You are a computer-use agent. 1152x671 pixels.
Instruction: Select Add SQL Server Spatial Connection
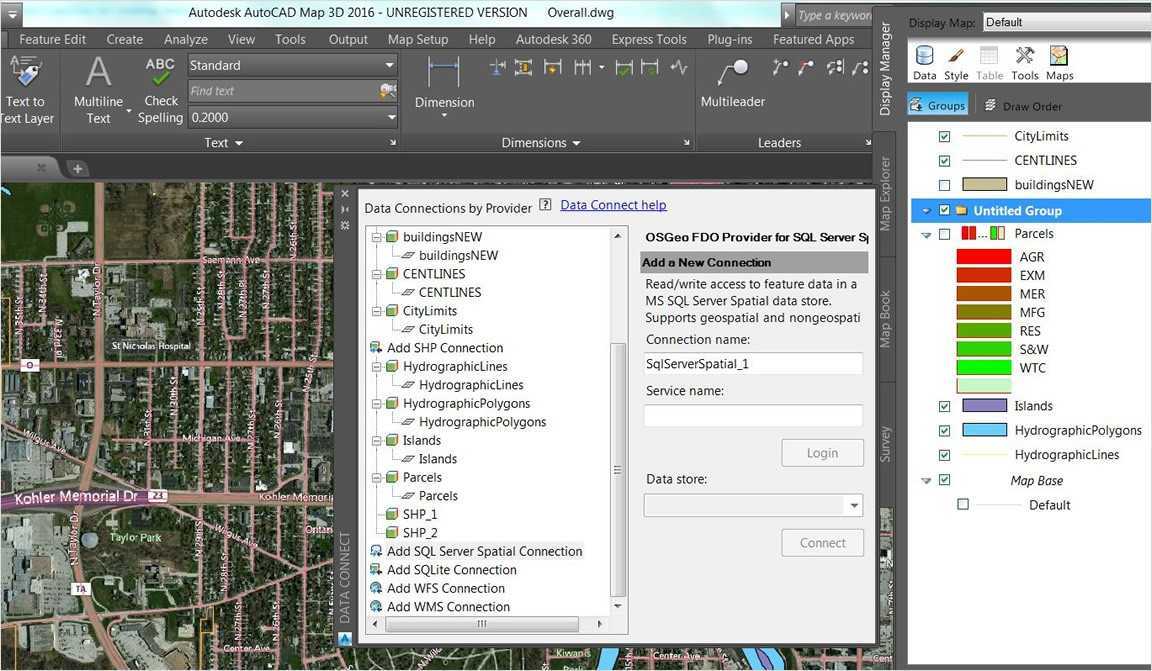tap(484, 551)
